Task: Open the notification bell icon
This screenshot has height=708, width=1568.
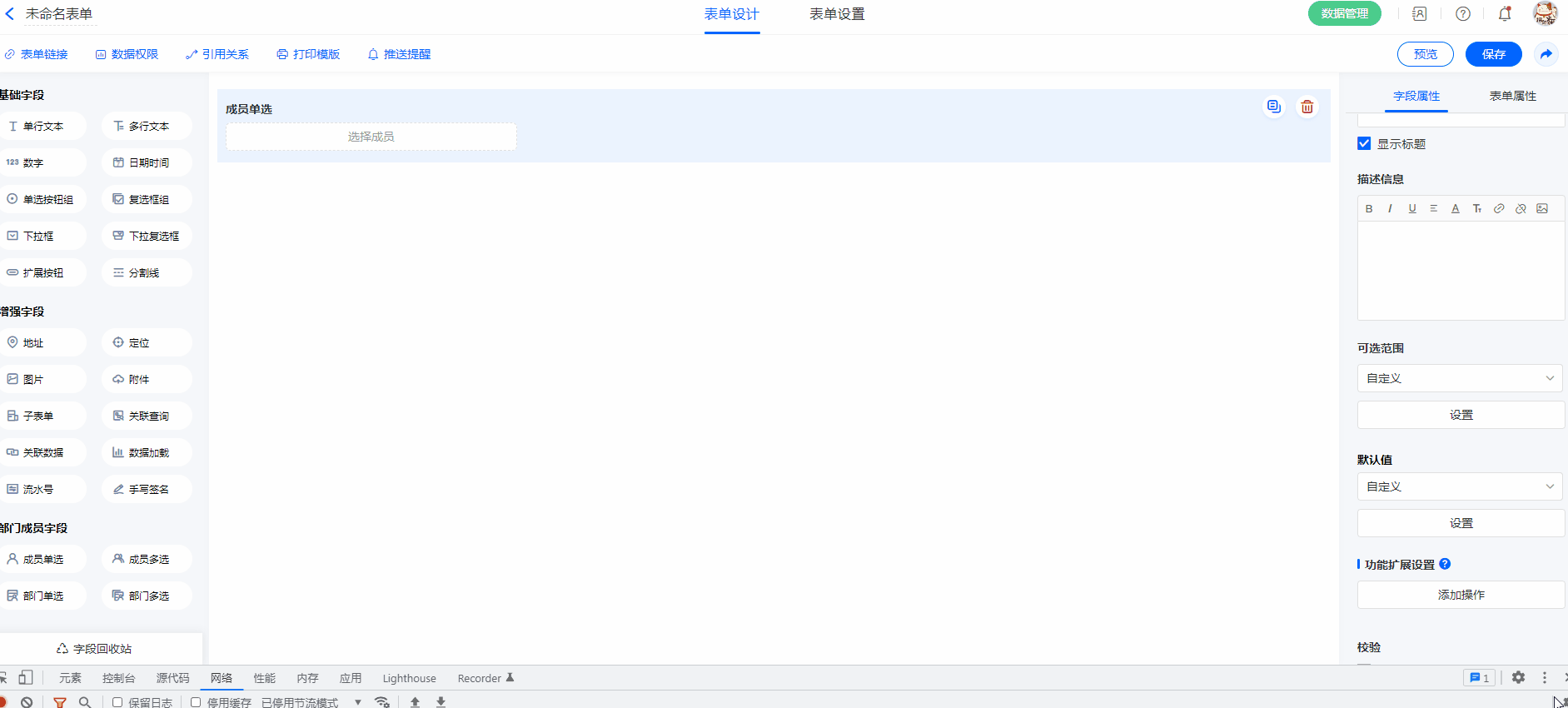Action: pyautogui.click(x=1505, y=14)
